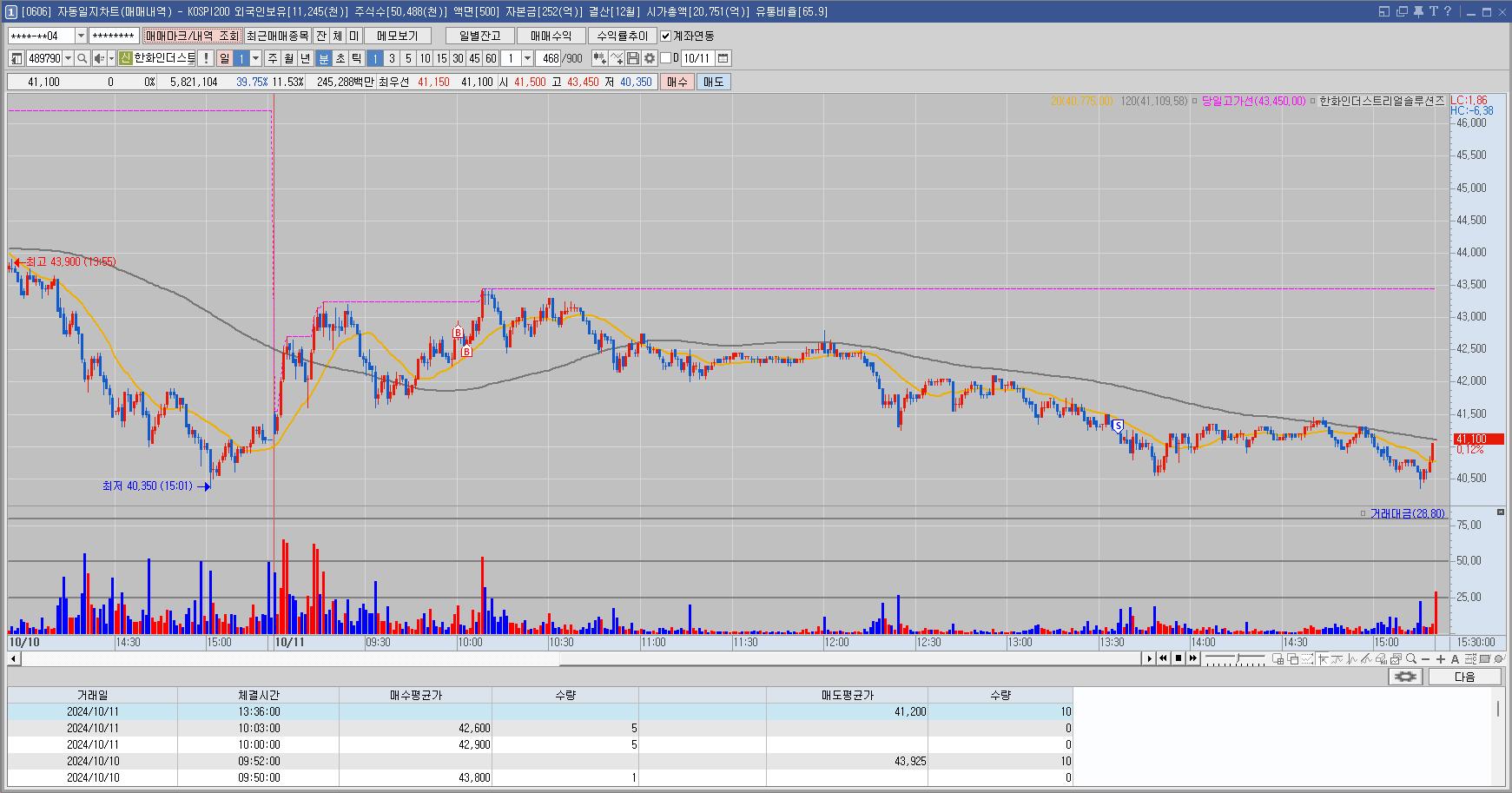Image resolution: width=1512 pixels, height=793 pixels.
Task: Click the fast-forward double-arrow playback button
Action: (x=1192, y=658)
